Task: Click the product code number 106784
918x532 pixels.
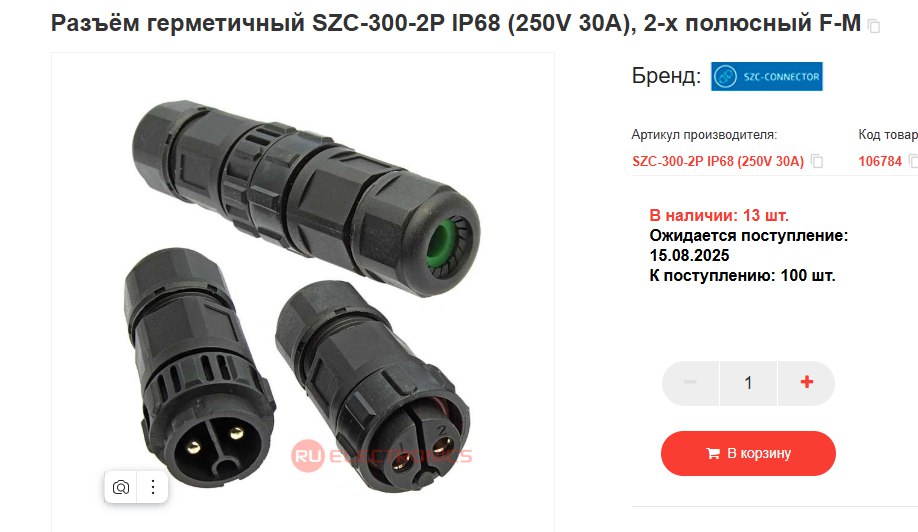Action: click(880, 162)
